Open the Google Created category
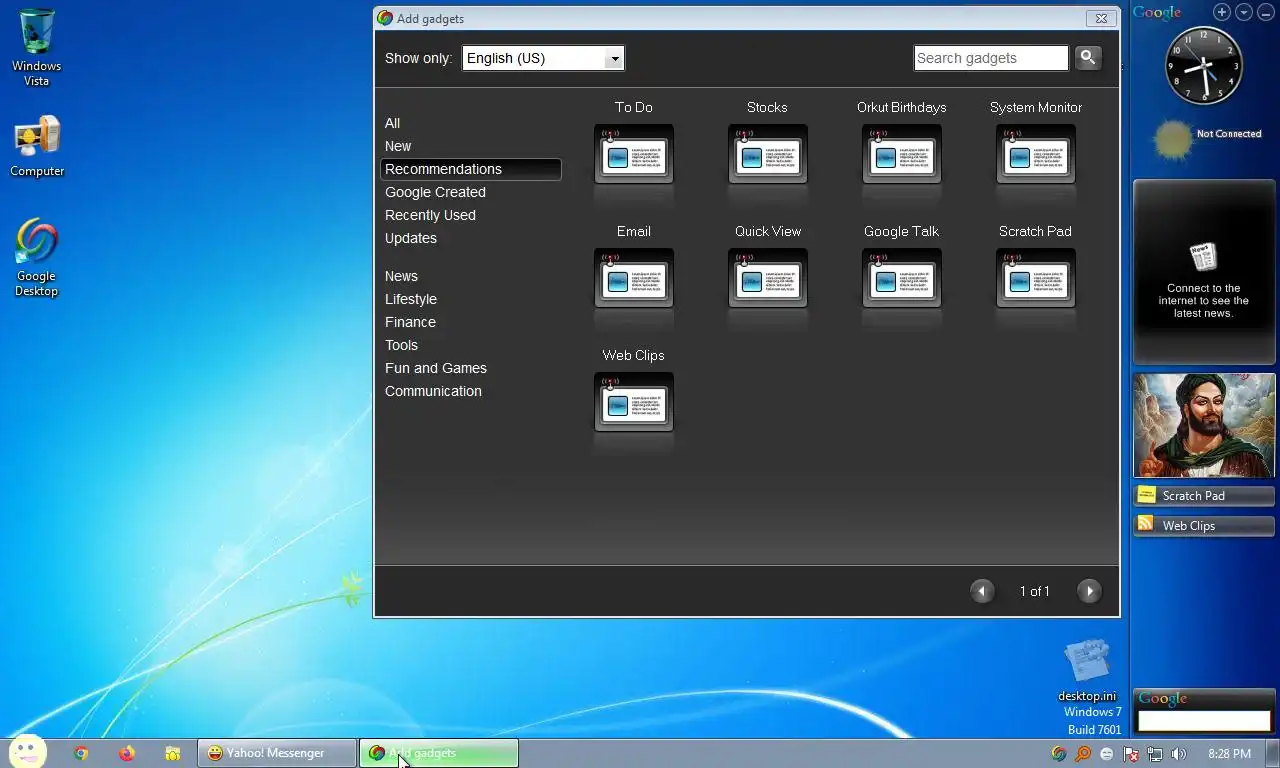Screen dimensions: 1280x768 click(x=435, y=192)
